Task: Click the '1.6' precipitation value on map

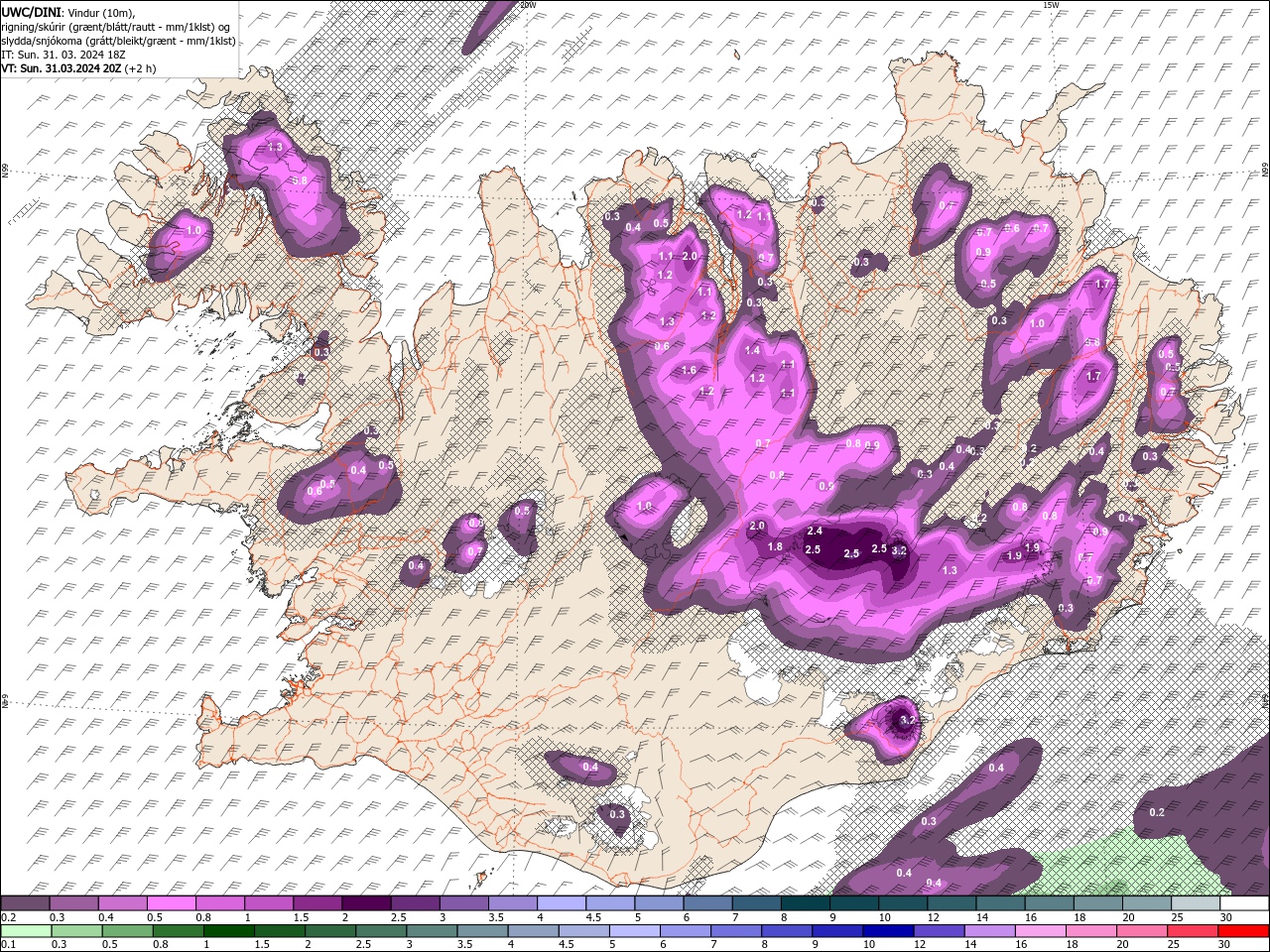Action: click(689, 370)
